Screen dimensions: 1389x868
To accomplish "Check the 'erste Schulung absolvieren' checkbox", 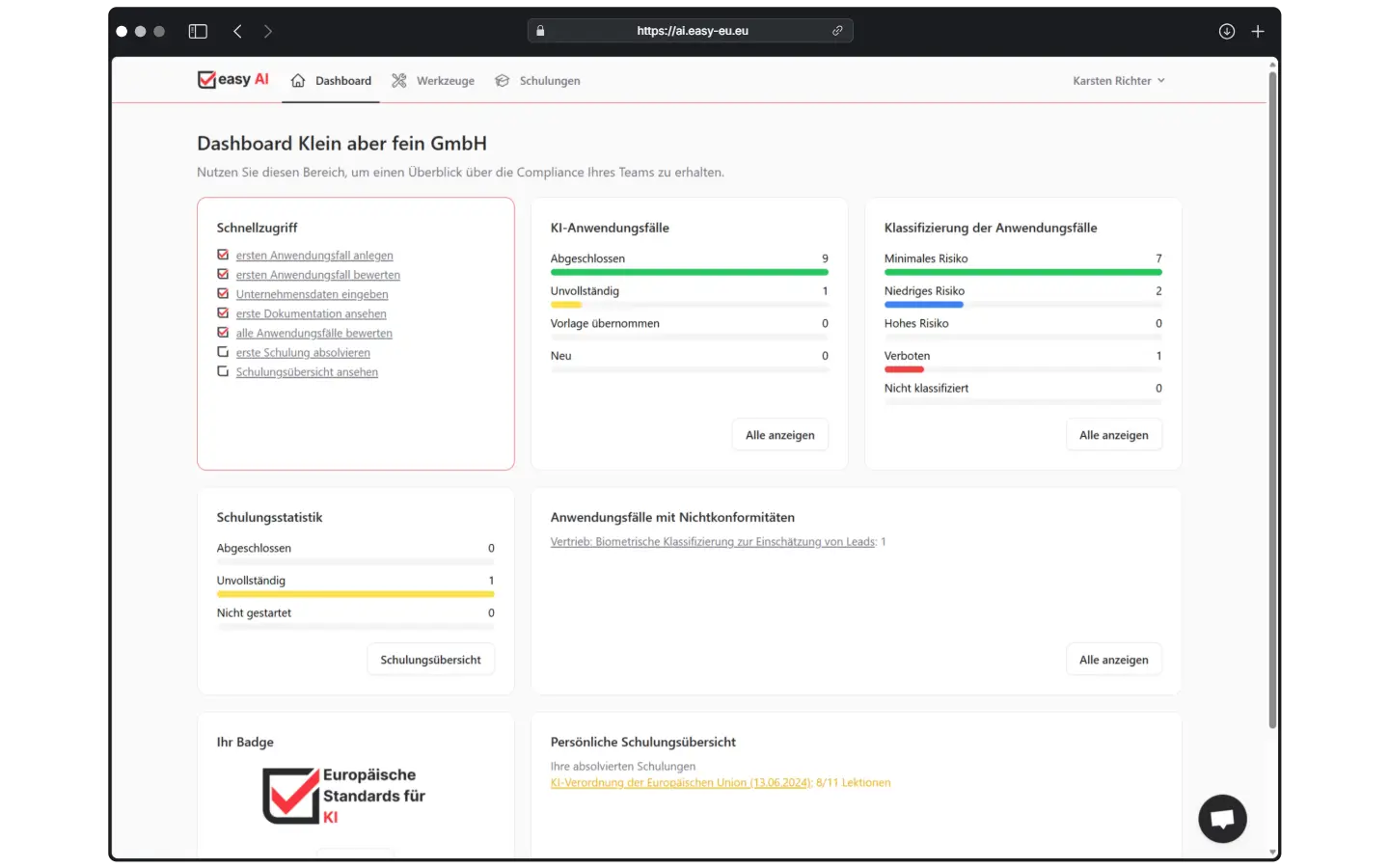I will point(223,352).
